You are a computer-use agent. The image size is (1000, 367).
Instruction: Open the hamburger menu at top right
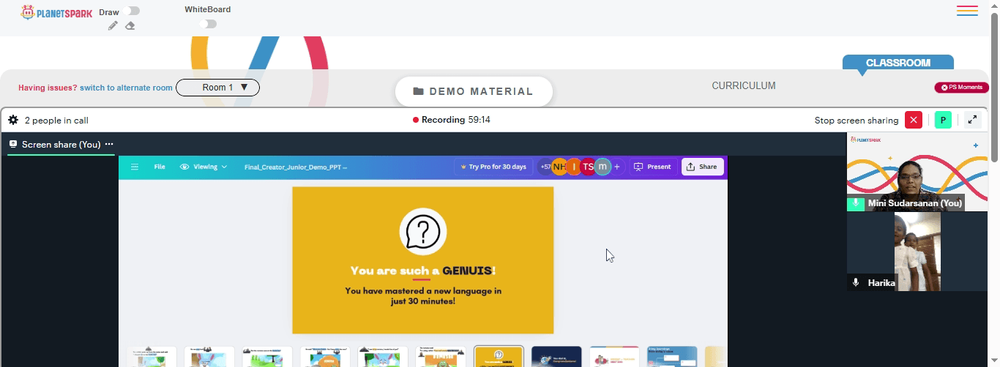pos(967,11)
